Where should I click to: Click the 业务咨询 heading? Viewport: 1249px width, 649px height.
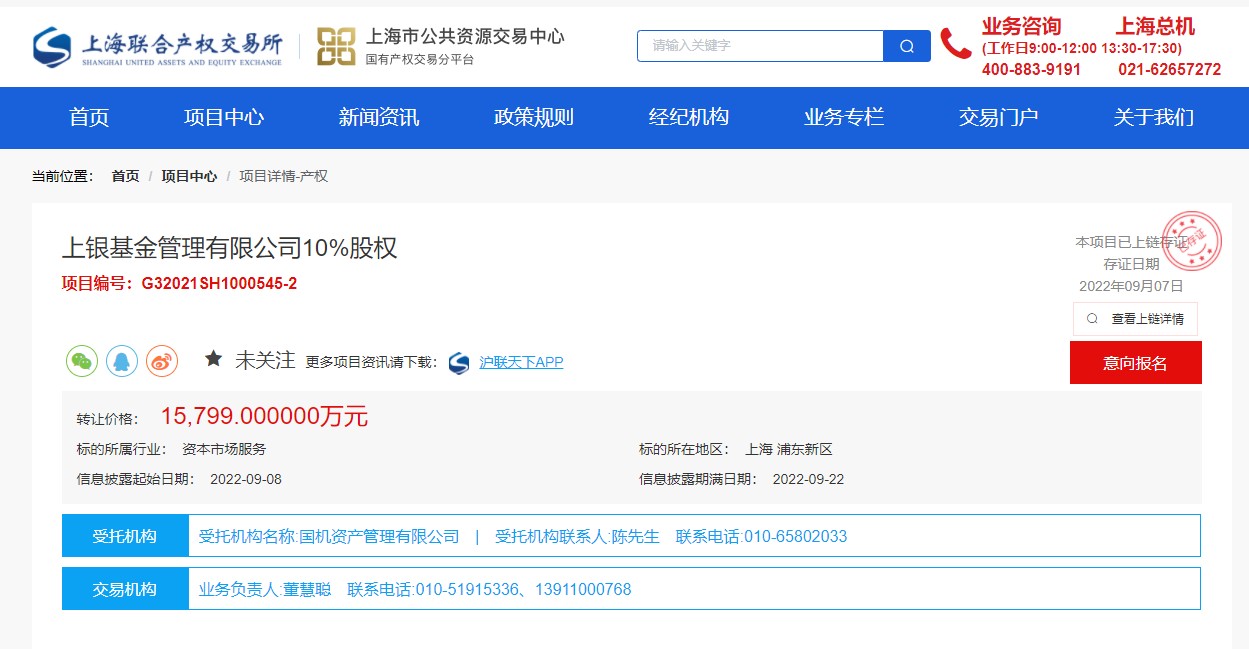[x=1021, y=26]
